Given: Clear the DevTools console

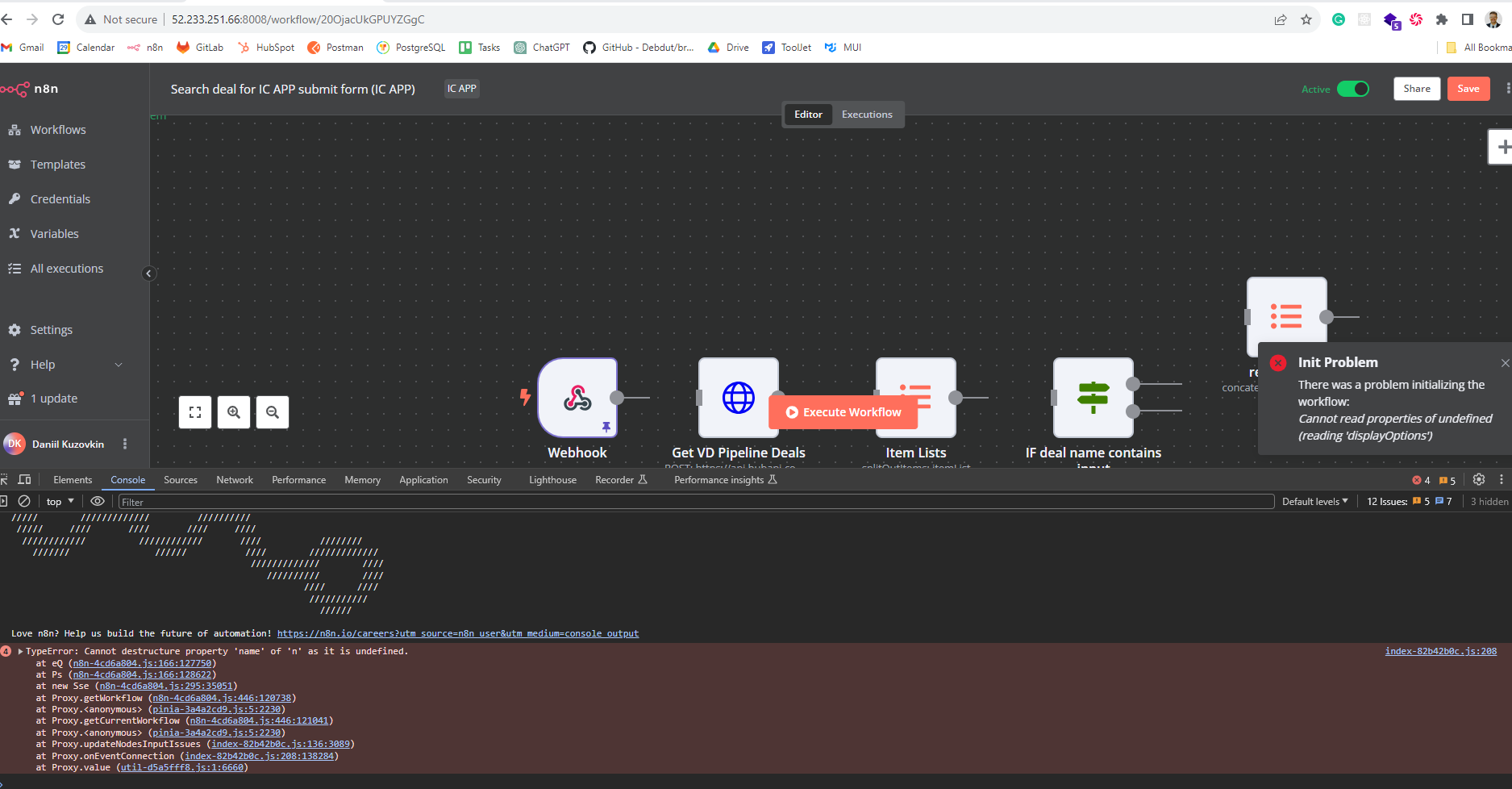Looking at the screenshot, I should tap(24, 501).
